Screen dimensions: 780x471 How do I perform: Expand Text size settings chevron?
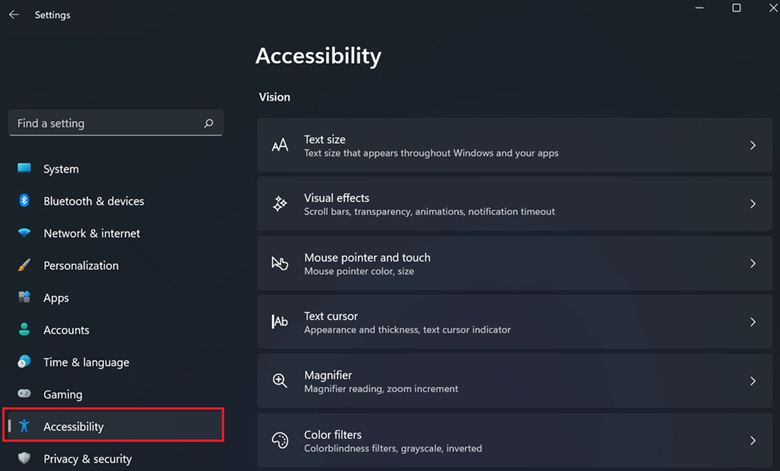click(x=752, y=146)
